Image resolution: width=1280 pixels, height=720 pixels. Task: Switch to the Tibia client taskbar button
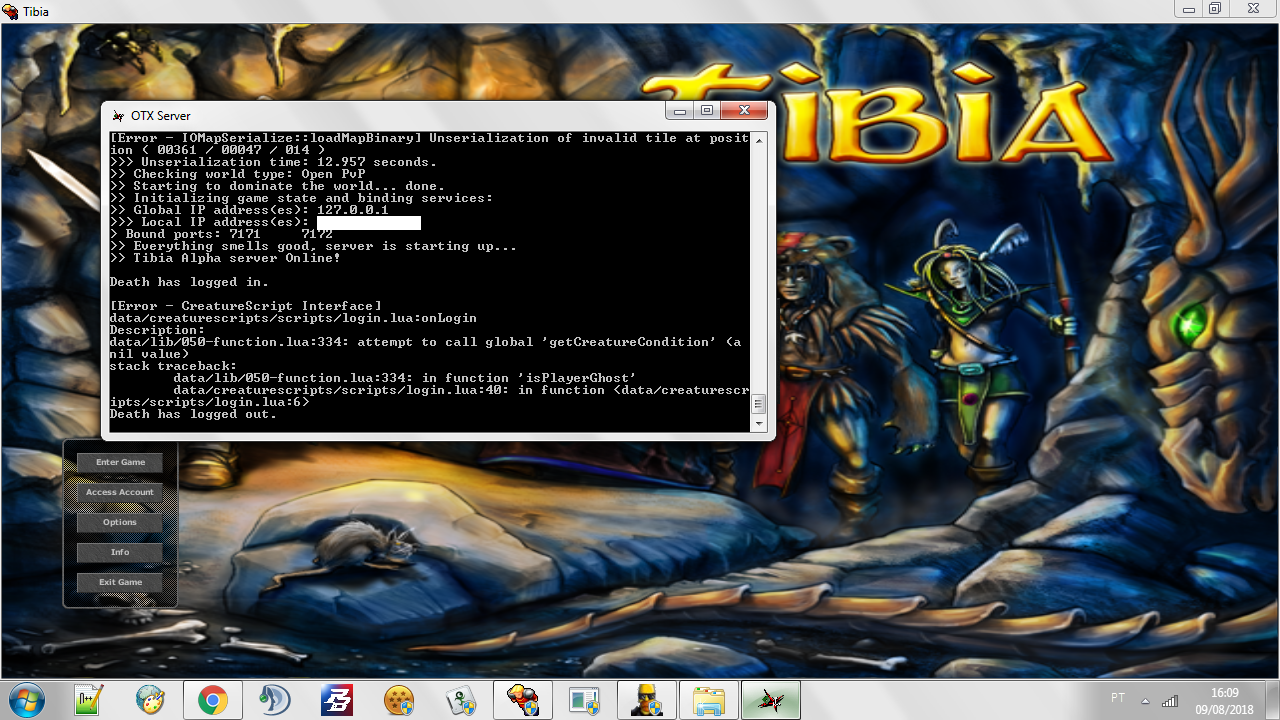point(523,700)
